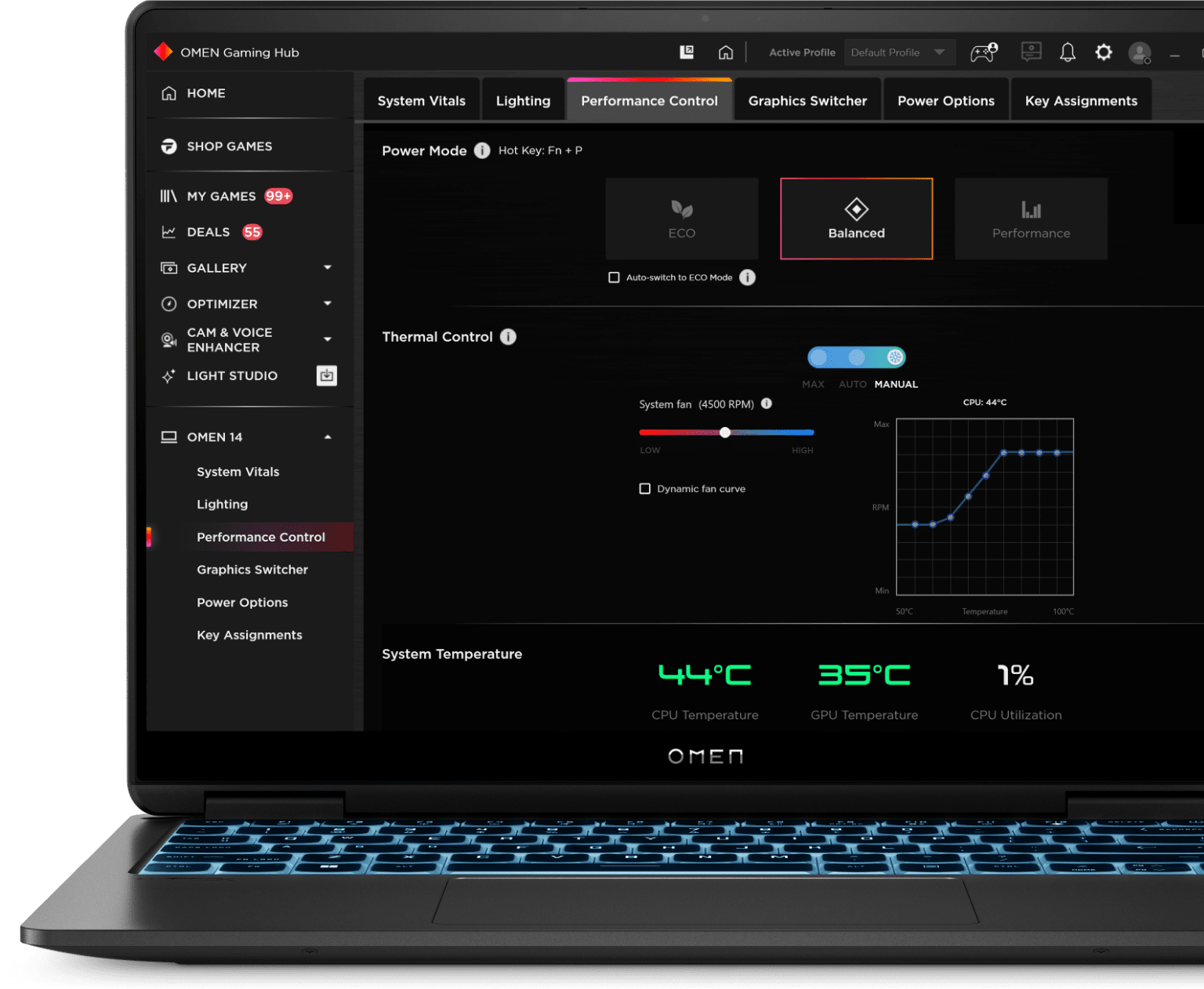Screen dimensions: 1204x989
Task: Collapse OMEN 14 section arrow
Action: coord(328,437)
